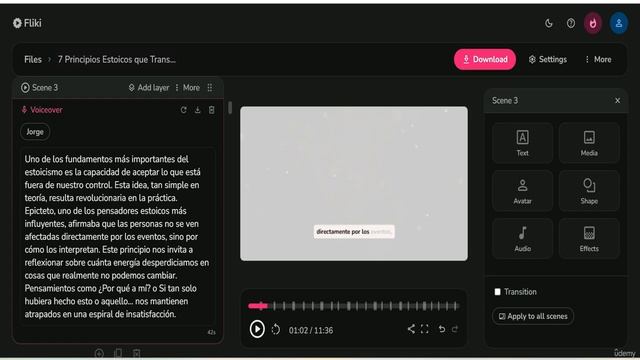This screenshot has width=640, height=360.
Task: Click the Scene 3 drag handle dots
Action: 210,88
